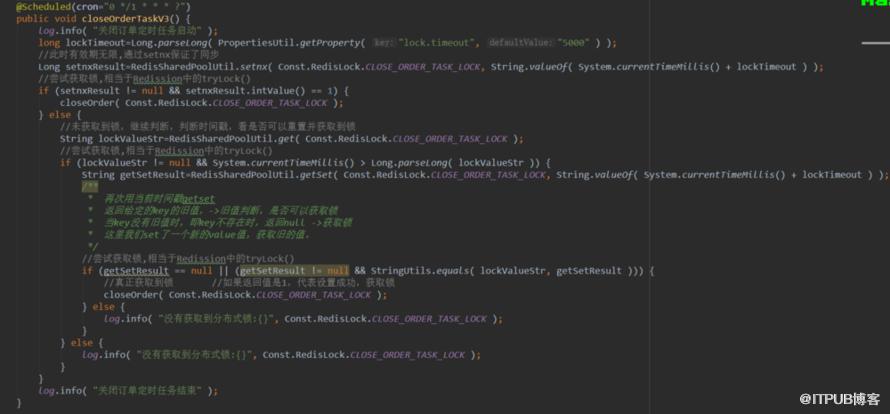Place cursor on closeOrderTaskV3 method name

(x=125, y=19)
